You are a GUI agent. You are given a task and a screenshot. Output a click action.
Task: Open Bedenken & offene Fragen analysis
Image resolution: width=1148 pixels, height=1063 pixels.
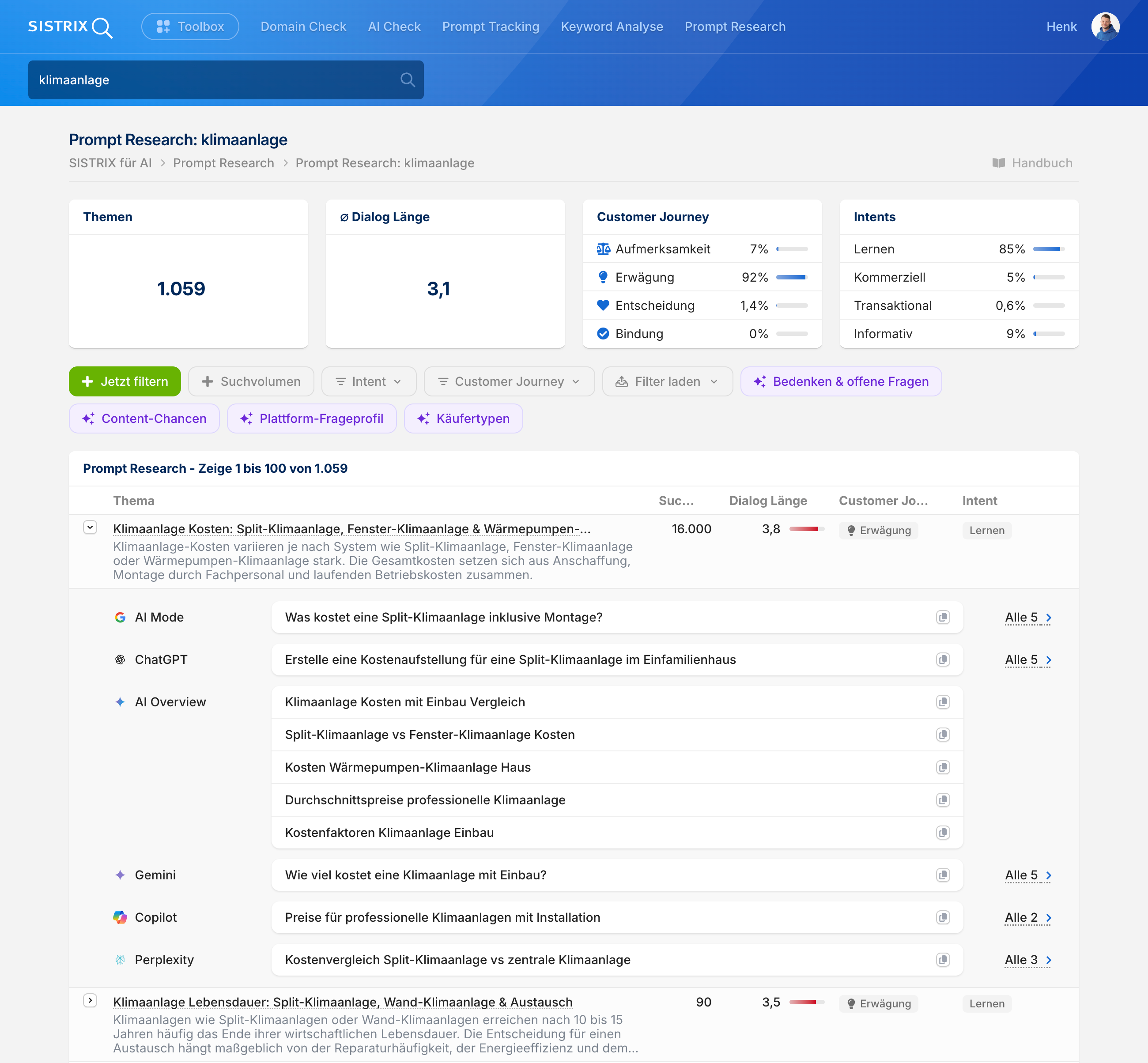click(841, 381)
